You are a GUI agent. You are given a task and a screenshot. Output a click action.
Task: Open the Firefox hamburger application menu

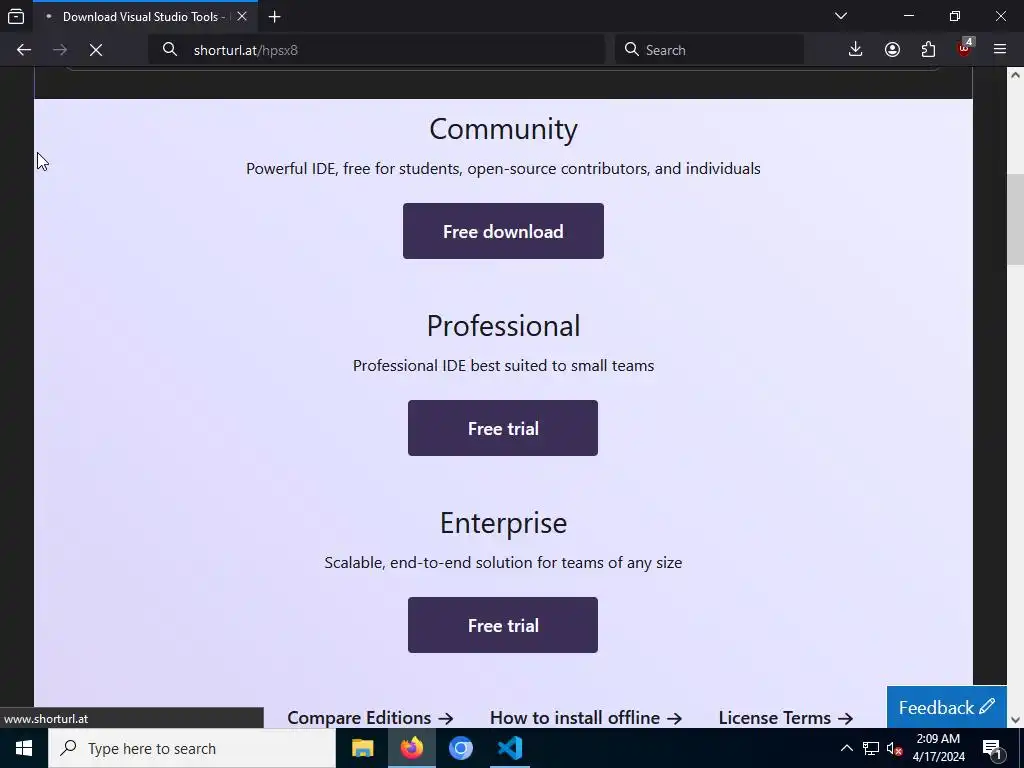click(x=1000, y=49)
